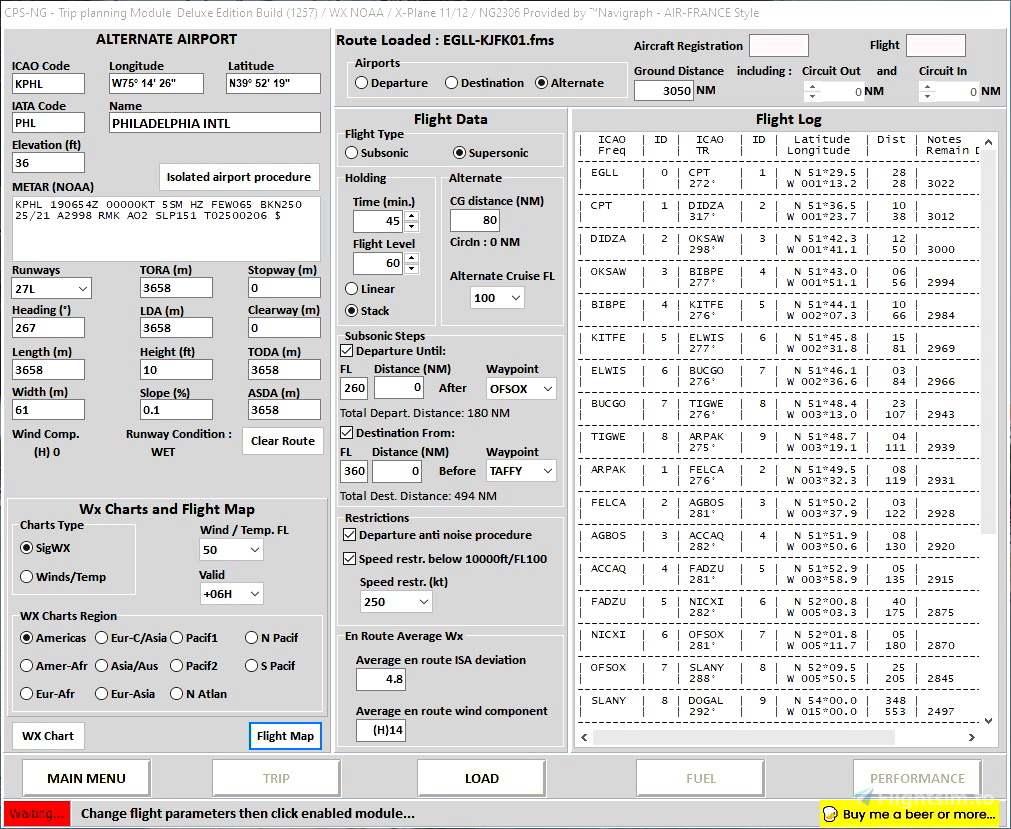Click the Flight number field
The height and width of the screenshot is (829, 1011).
coord(936,46)
